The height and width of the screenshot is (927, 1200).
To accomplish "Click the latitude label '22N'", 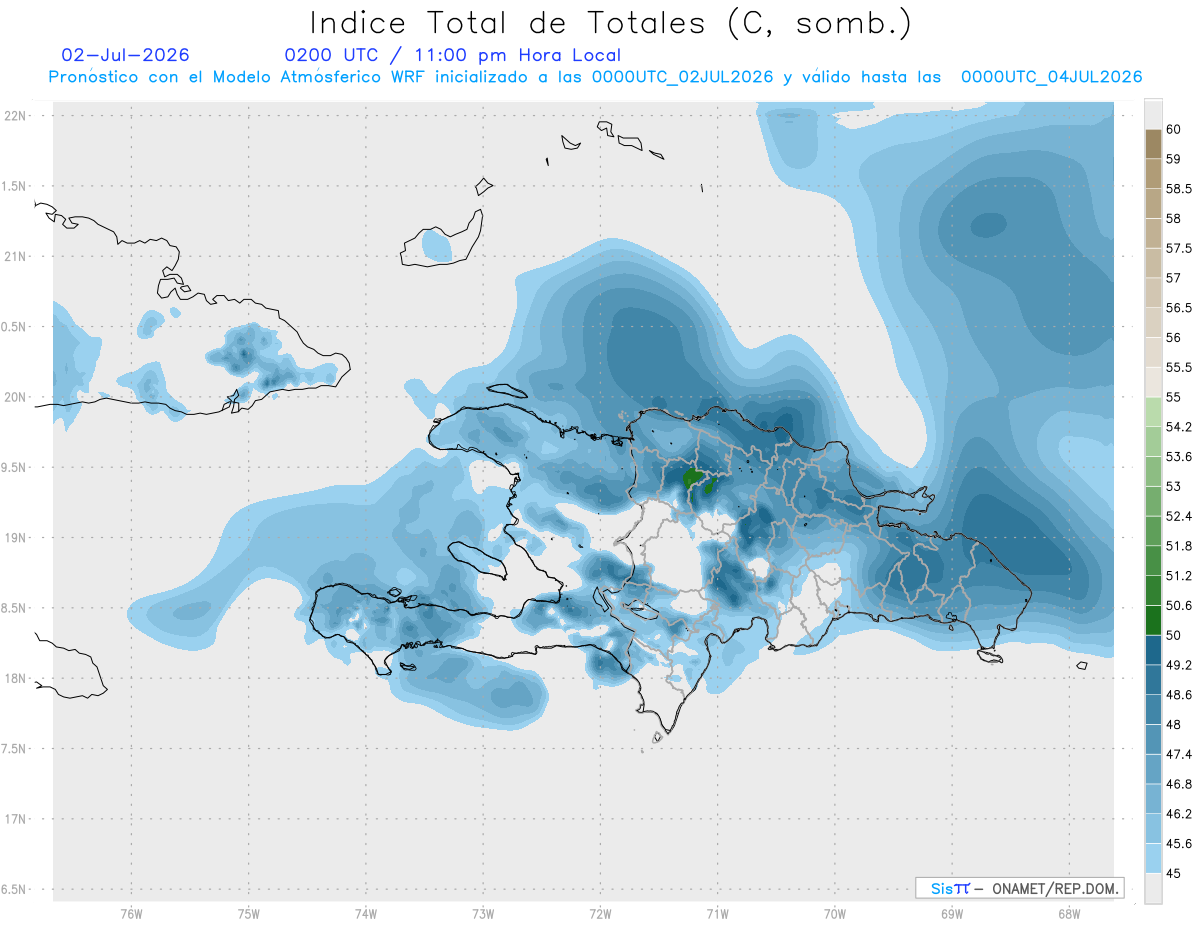I will 14,116.
